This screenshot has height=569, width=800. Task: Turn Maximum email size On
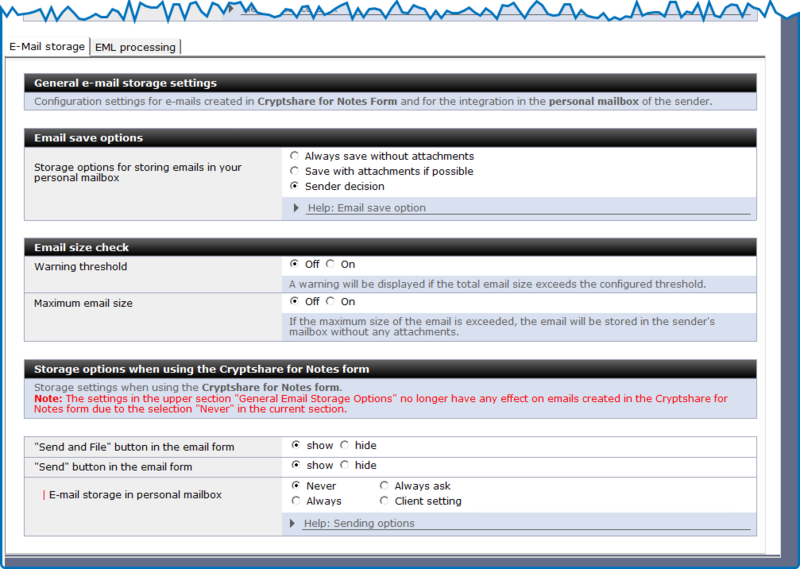point(330,301)
